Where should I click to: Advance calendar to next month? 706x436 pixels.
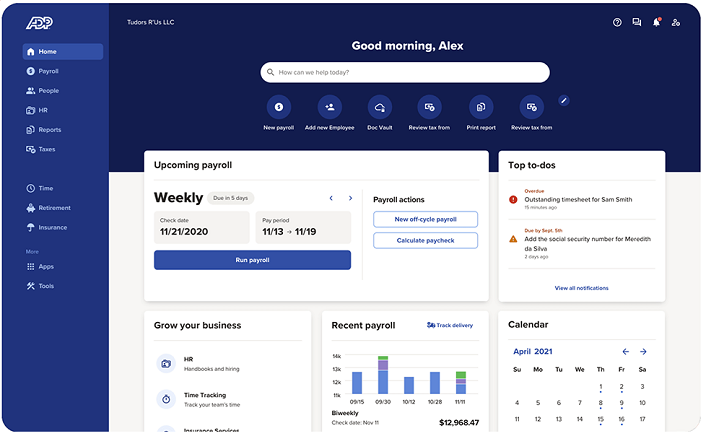tap(643, 352)
